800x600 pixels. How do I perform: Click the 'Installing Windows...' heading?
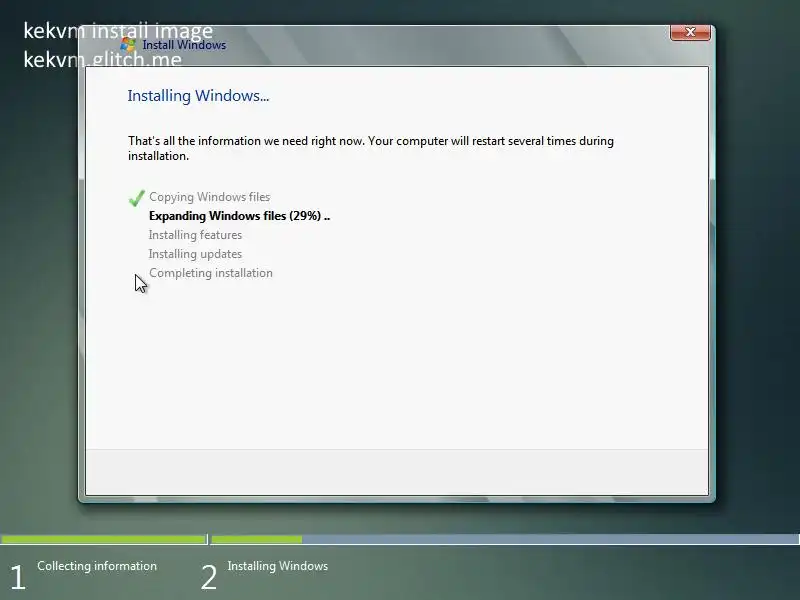click(x=198, y=96)
